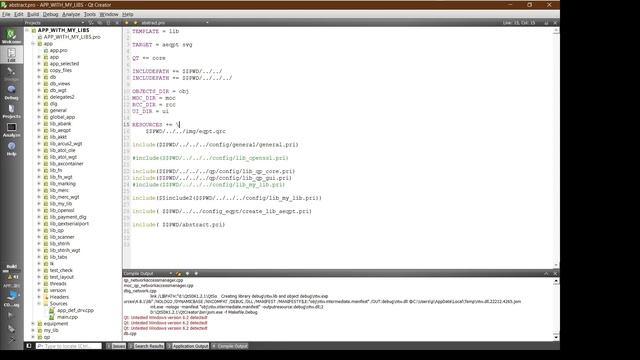Viewport: 640px width, 360px height.
Task: Show the Search Results pane
Action: tap(146, 346)
